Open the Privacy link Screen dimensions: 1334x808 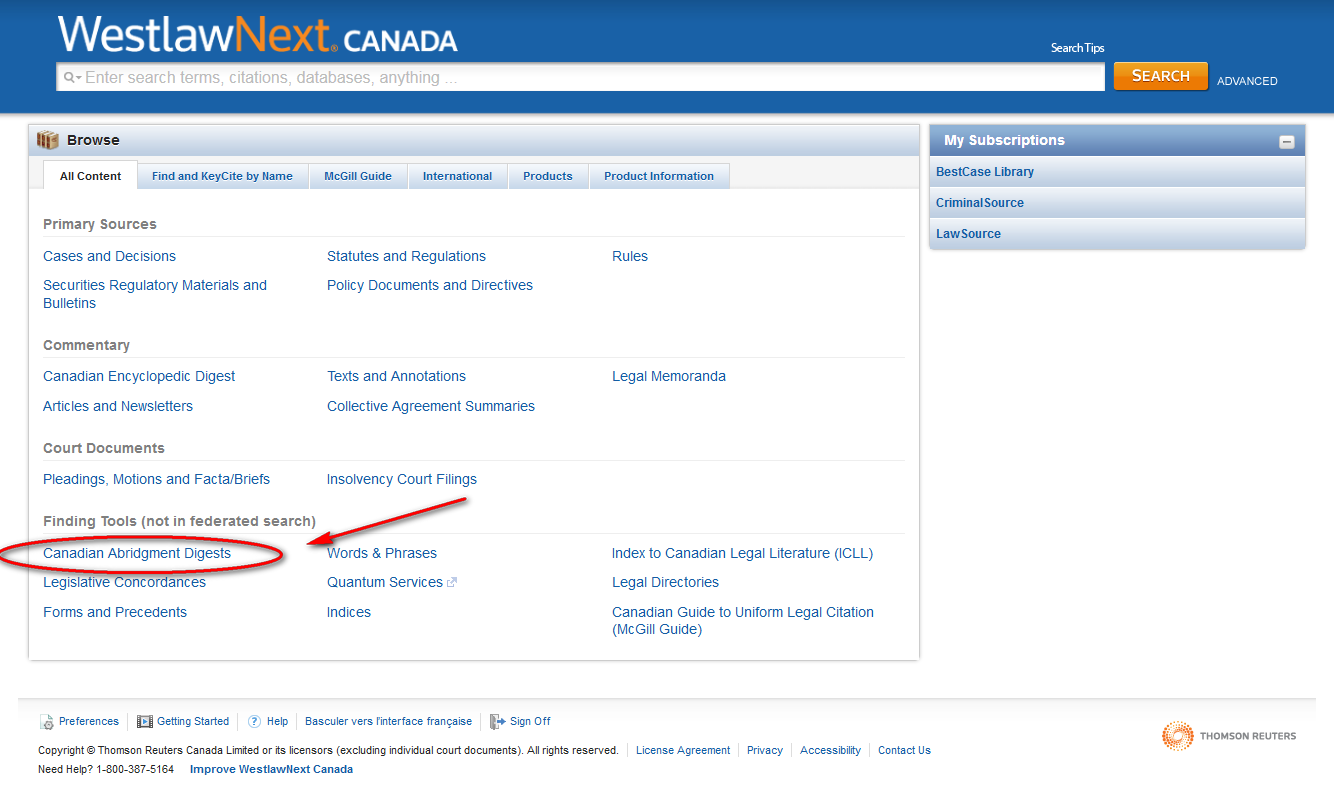765,750
